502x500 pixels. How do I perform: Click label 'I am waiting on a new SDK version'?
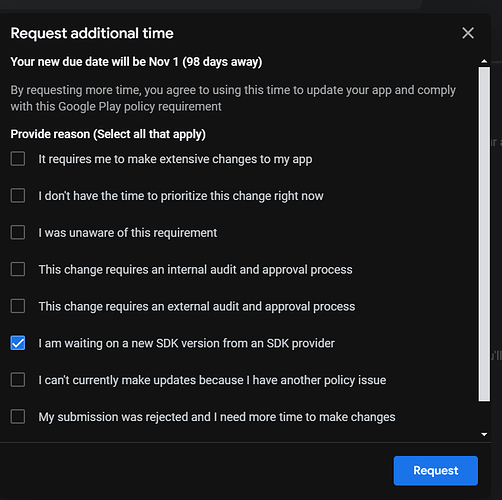click(x=186, y=343)
